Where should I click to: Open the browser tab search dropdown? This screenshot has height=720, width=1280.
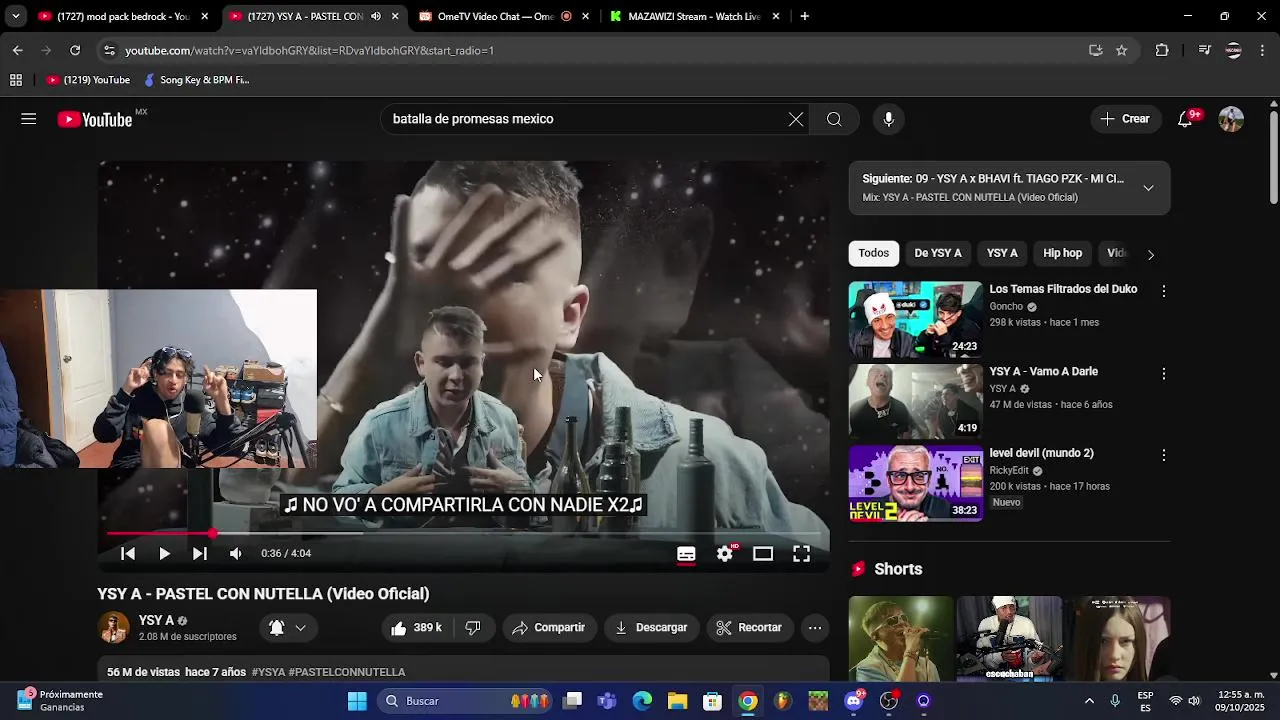click(x=15, y=16)
